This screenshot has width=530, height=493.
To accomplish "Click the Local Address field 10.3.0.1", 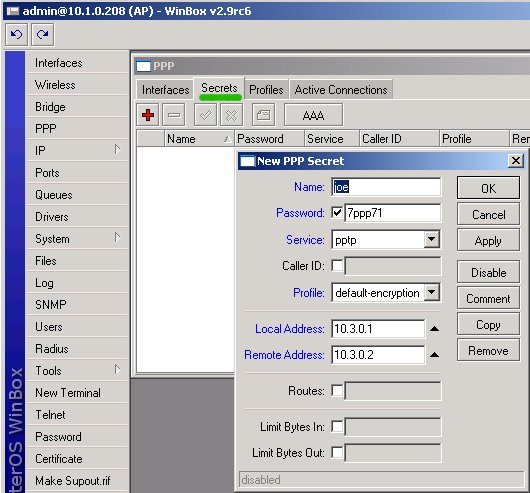I will [x=378, y=328].
